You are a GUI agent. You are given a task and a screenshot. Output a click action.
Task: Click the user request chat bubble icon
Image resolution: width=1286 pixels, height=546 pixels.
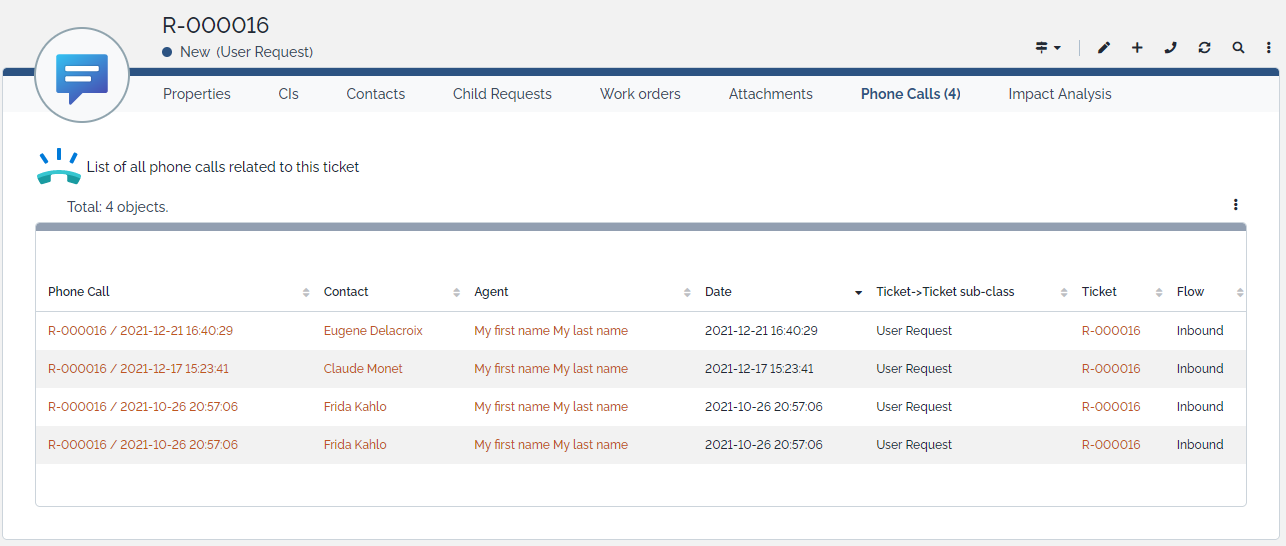[82, 76]
